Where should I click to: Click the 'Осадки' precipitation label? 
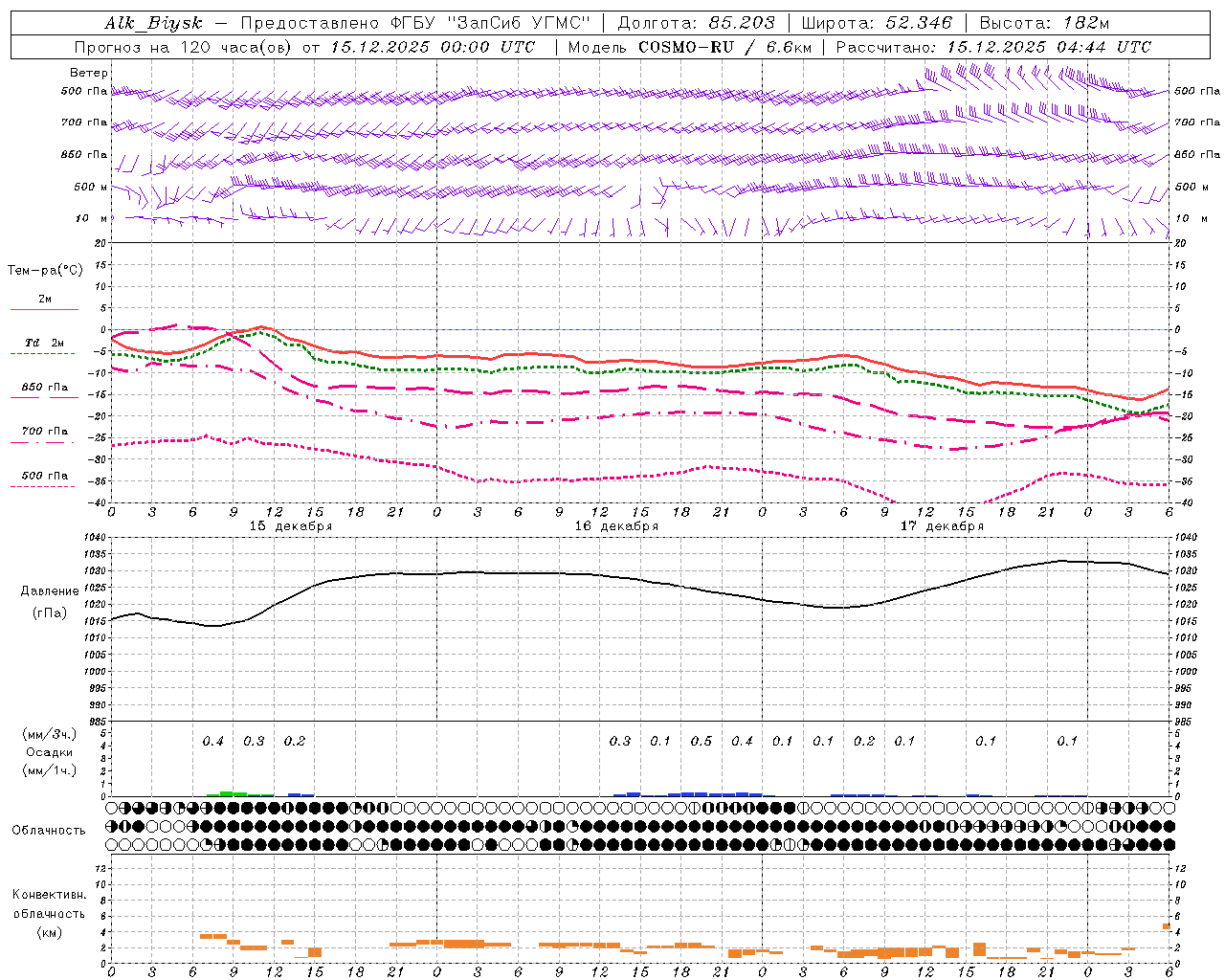click(50, 752)
